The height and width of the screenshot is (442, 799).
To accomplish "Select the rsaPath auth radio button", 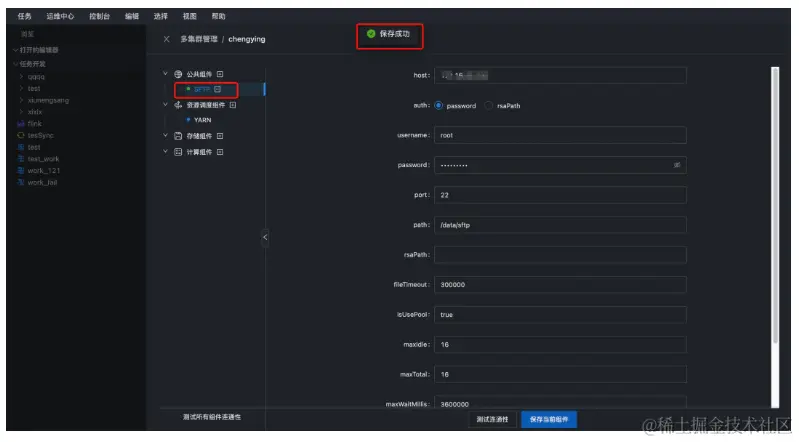I will (x=489, y=106).
